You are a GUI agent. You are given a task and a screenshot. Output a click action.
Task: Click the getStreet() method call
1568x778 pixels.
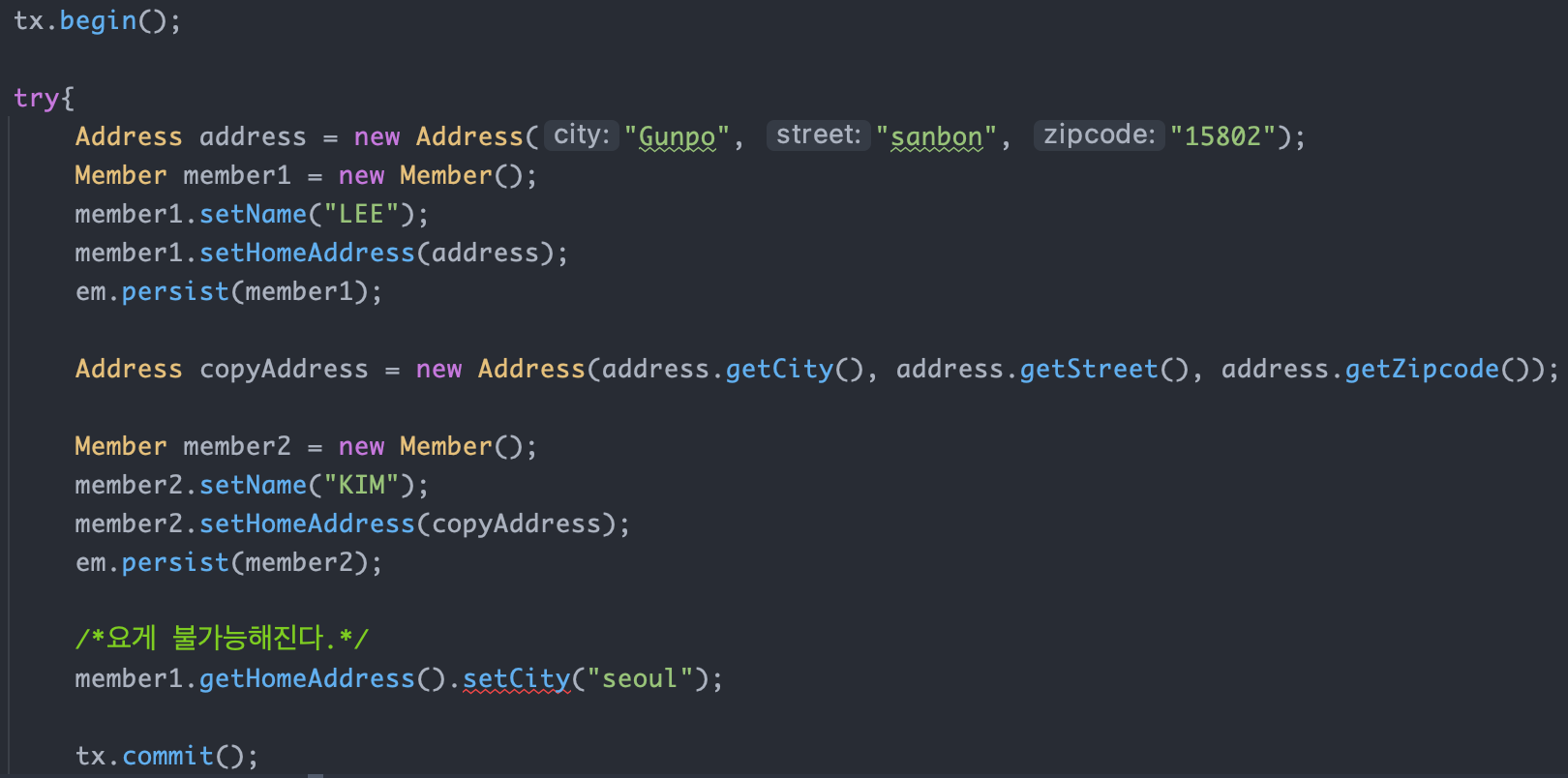click(x=1104, y=369)
